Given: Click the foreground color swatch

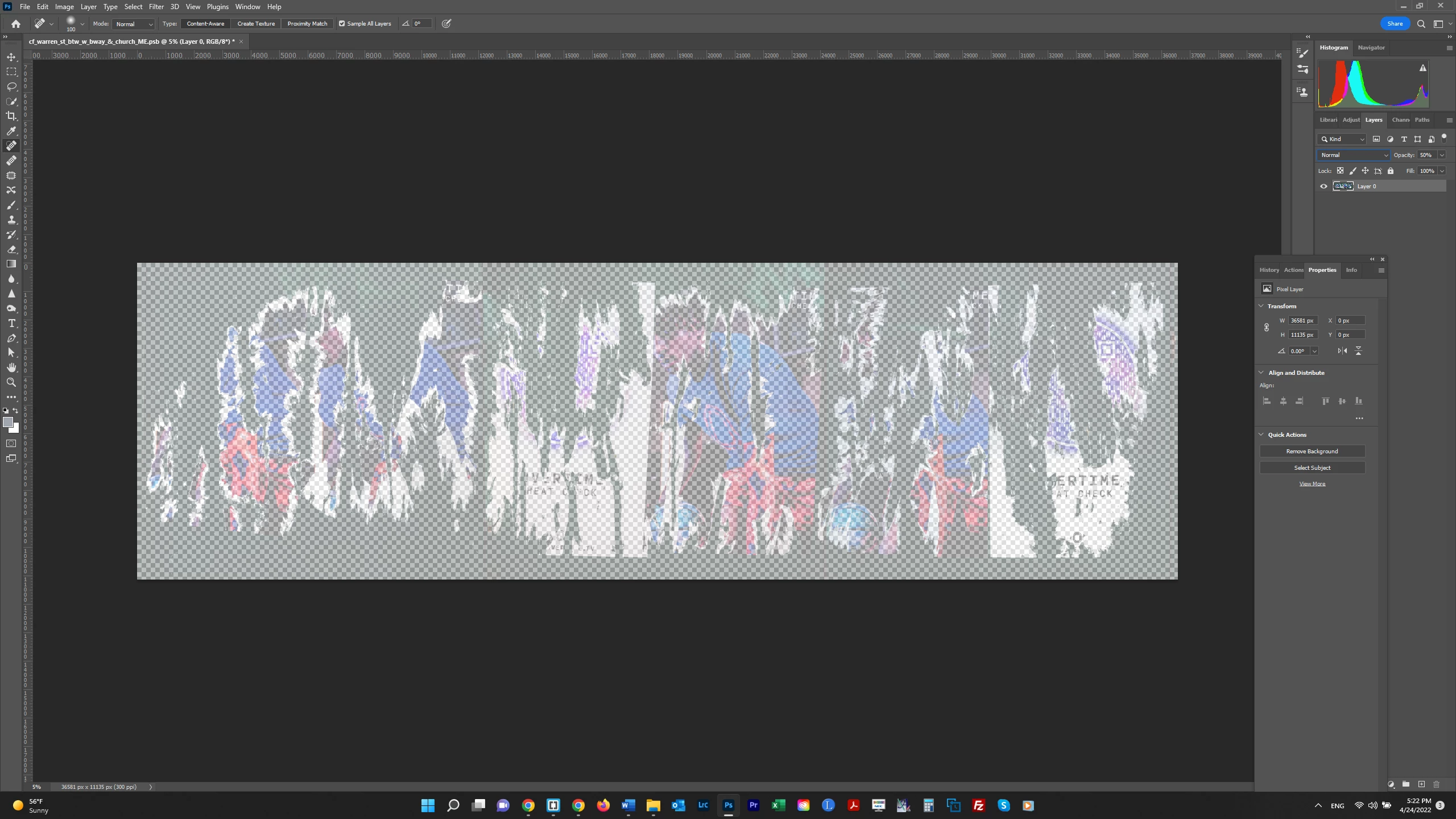Looking at the screenshot, I should pos(7,422).
